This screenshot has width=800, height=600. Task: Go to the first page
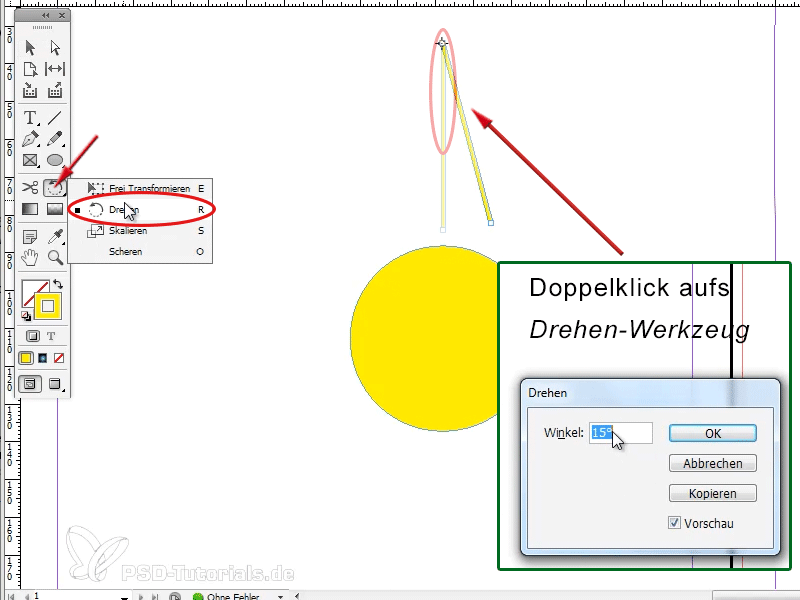coord(11,596)
